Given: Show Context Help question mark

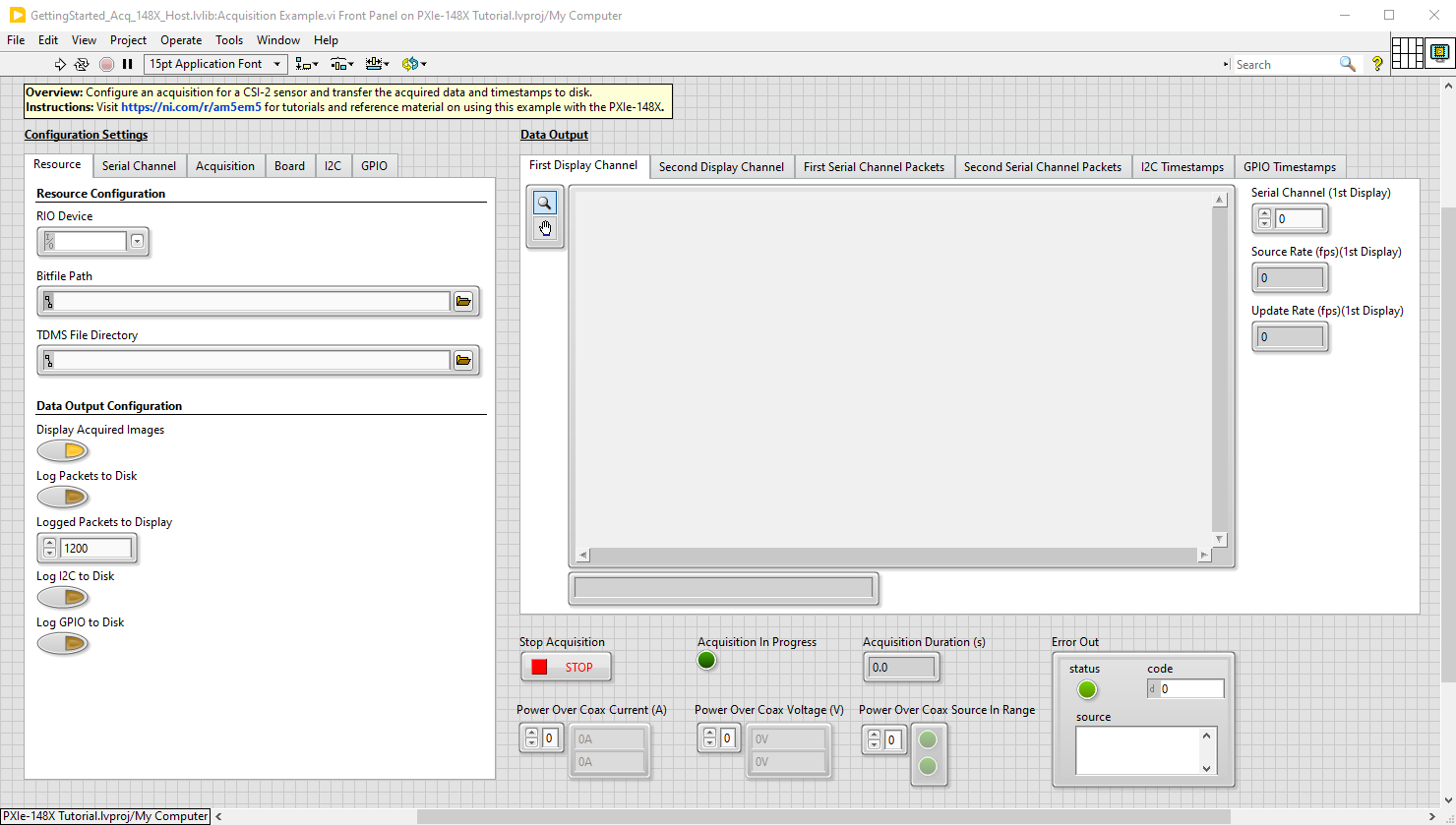Looking at the screenshot, I should pos(1377,64).
